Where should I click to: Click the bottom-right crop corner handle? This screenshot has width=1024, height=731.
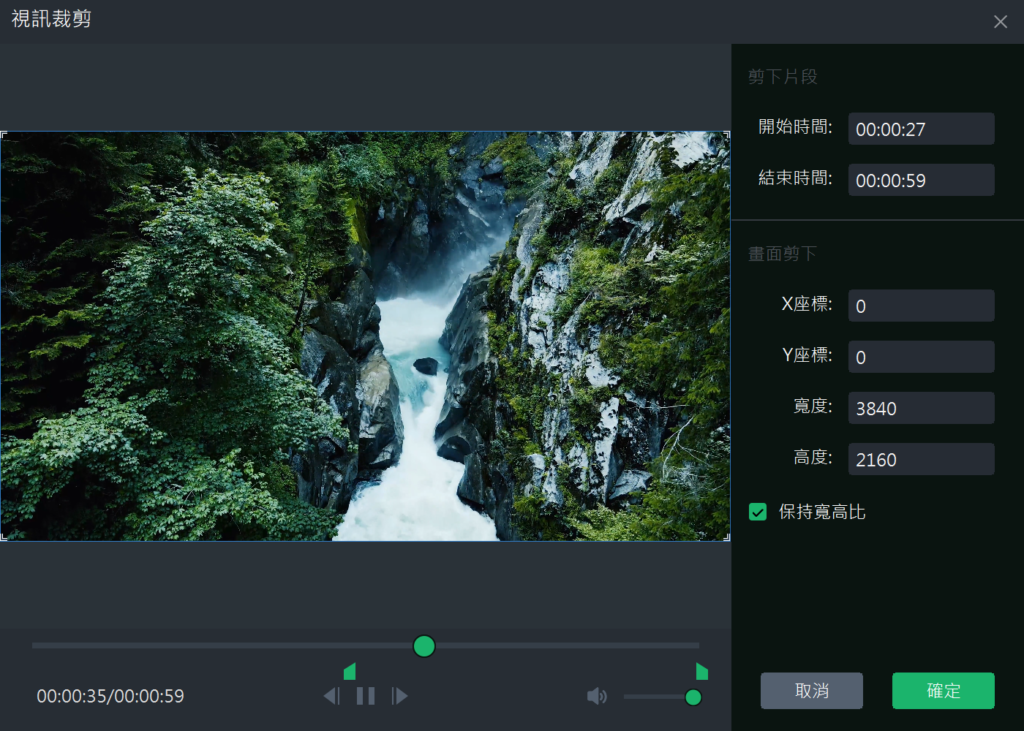[x=727, y=538]
